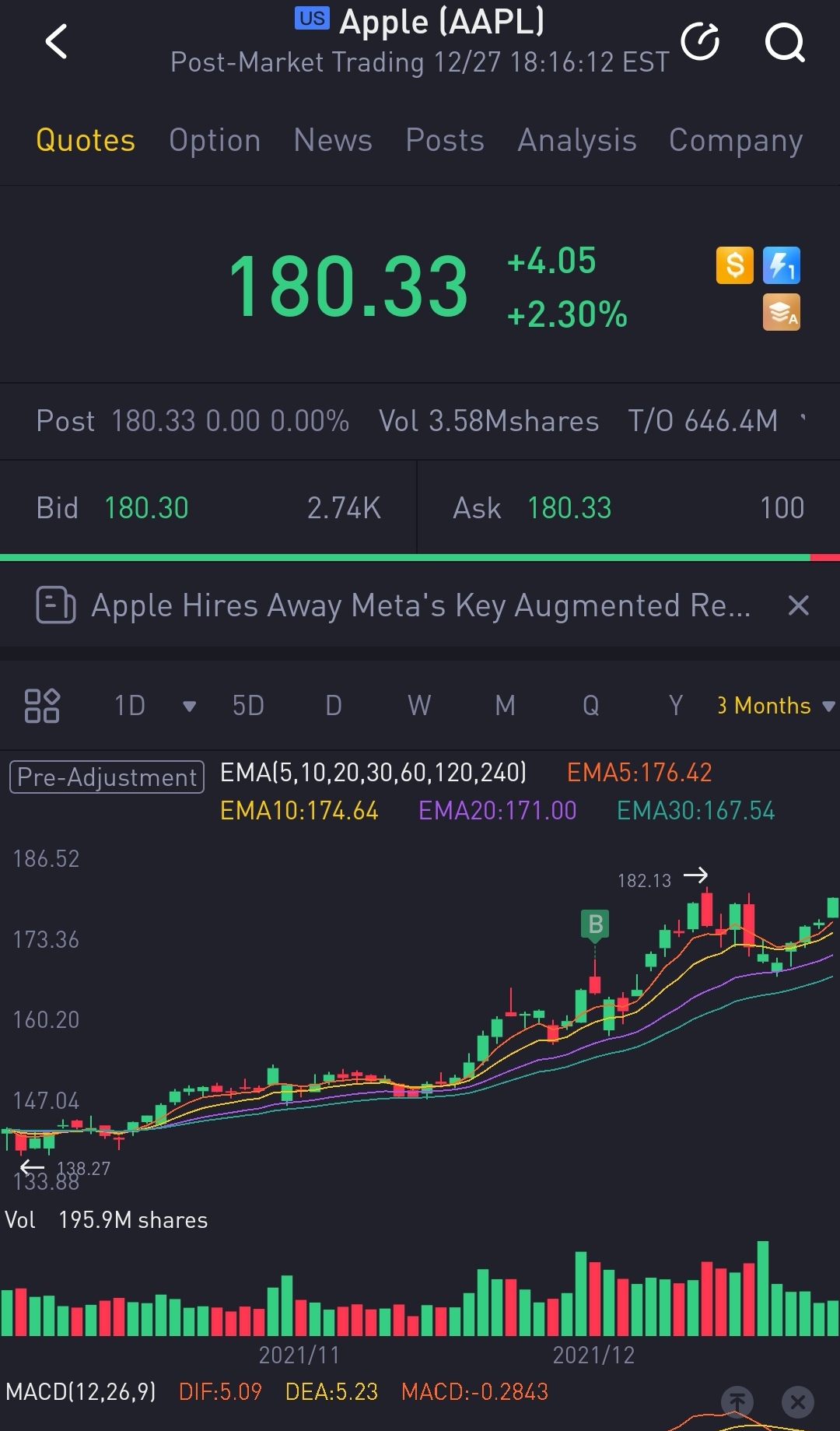Tap the blue lightning bolt icon
This screenshot has height=1431, width=840.
782,265
